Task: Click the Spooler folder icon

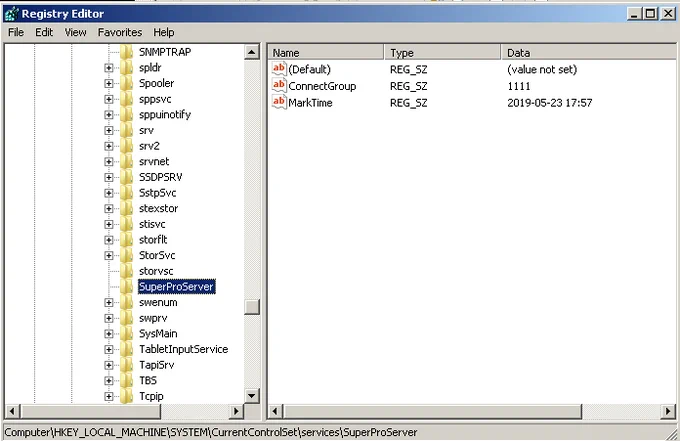Action: (x=126, y=83)
